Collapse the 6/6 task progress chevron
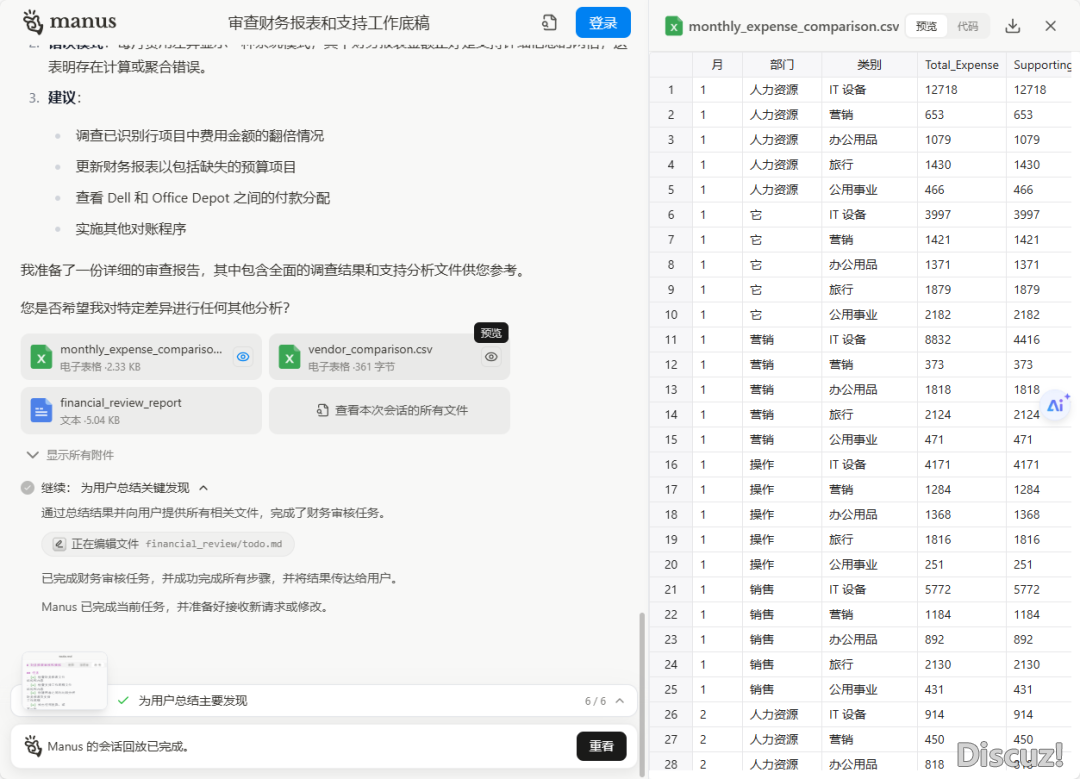 pyautogui.click(x=620, y=700)
